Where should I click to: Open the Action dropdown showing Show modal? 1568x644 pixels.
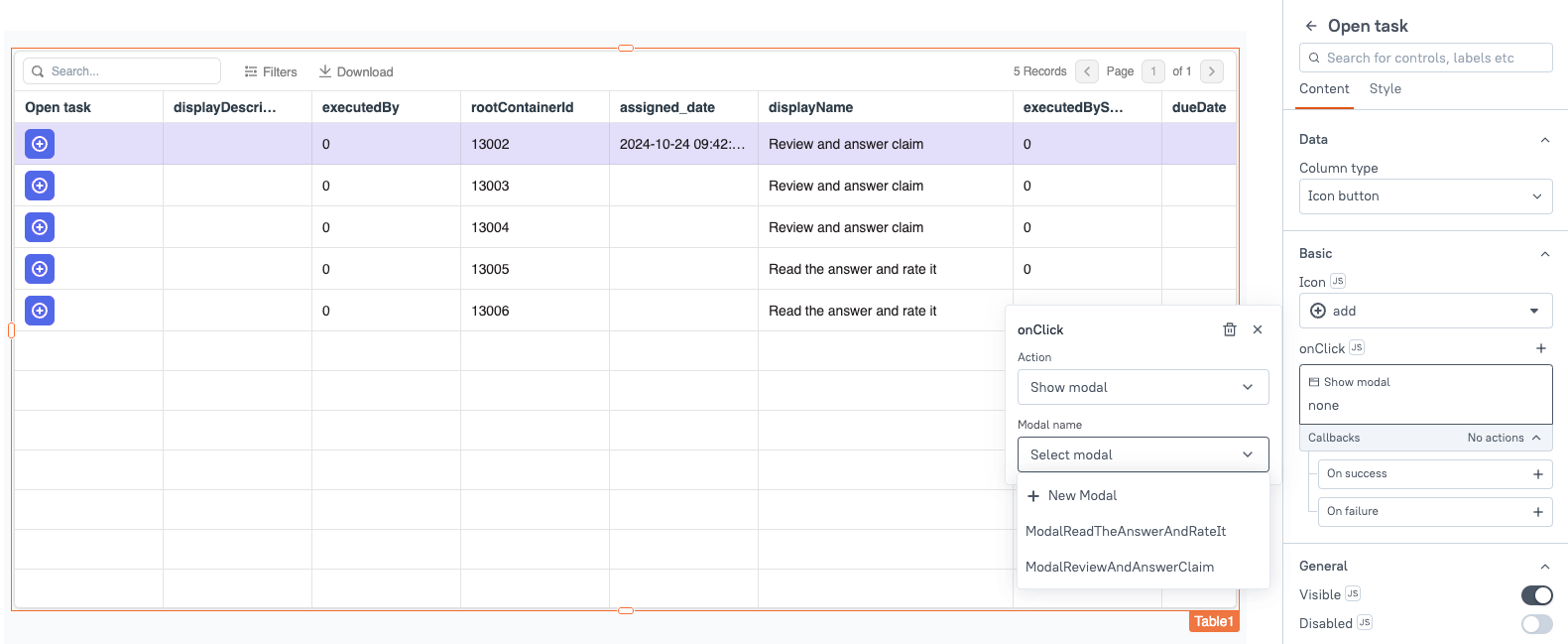click(x=1143, y=387)
